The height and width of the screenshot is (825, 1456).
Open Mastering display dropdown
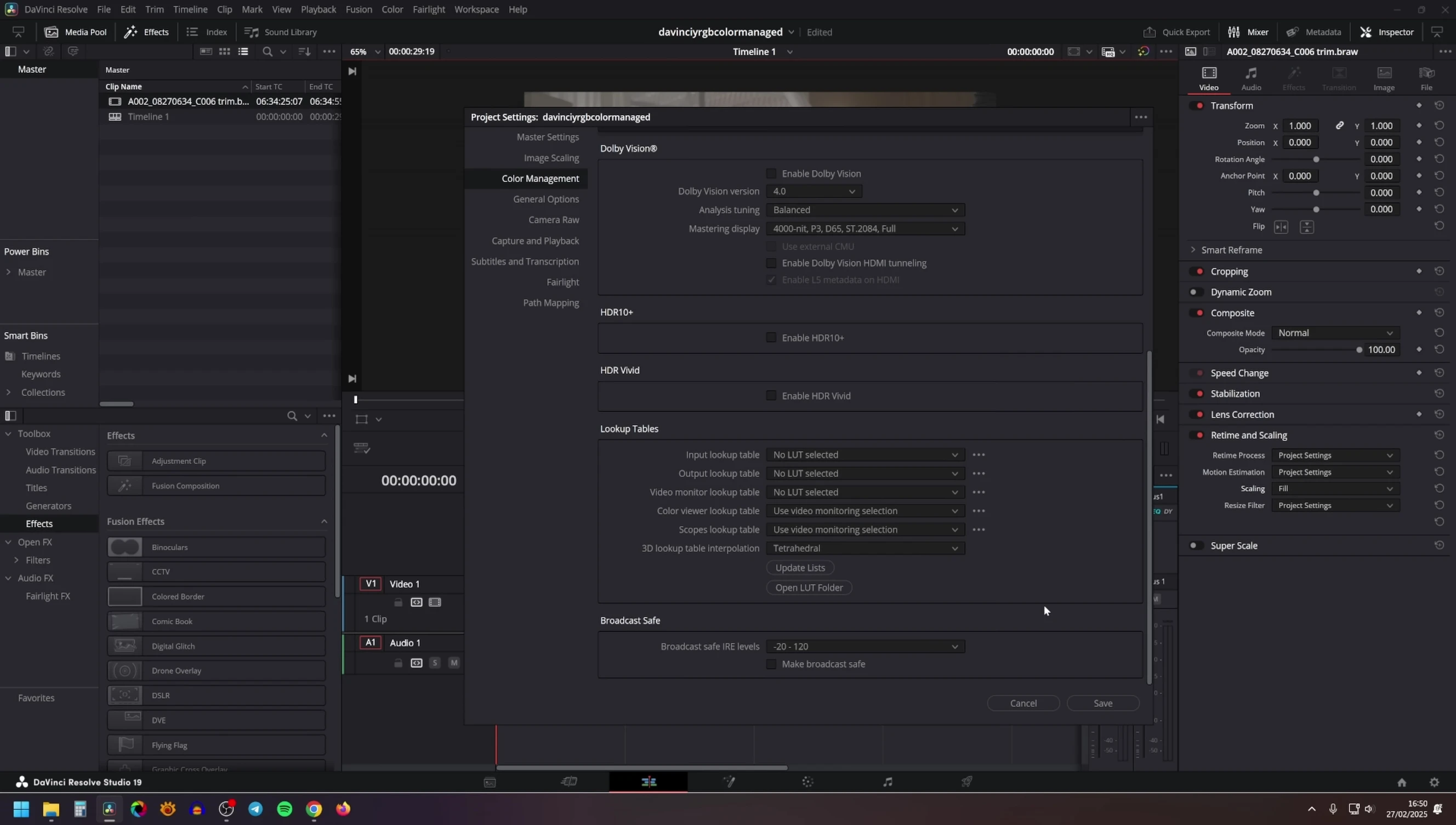coord(865,229)
